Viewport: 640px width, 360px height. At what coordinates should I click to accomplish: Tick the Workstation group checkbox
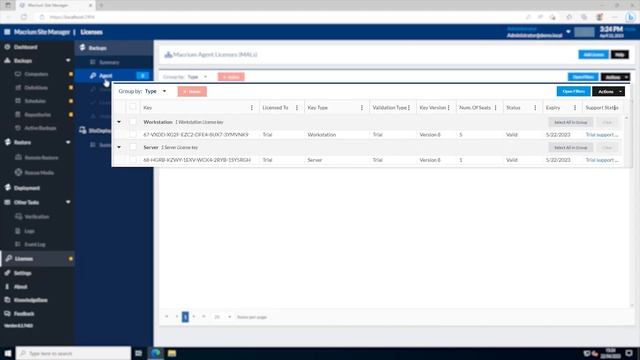click(x=133, y=122)
